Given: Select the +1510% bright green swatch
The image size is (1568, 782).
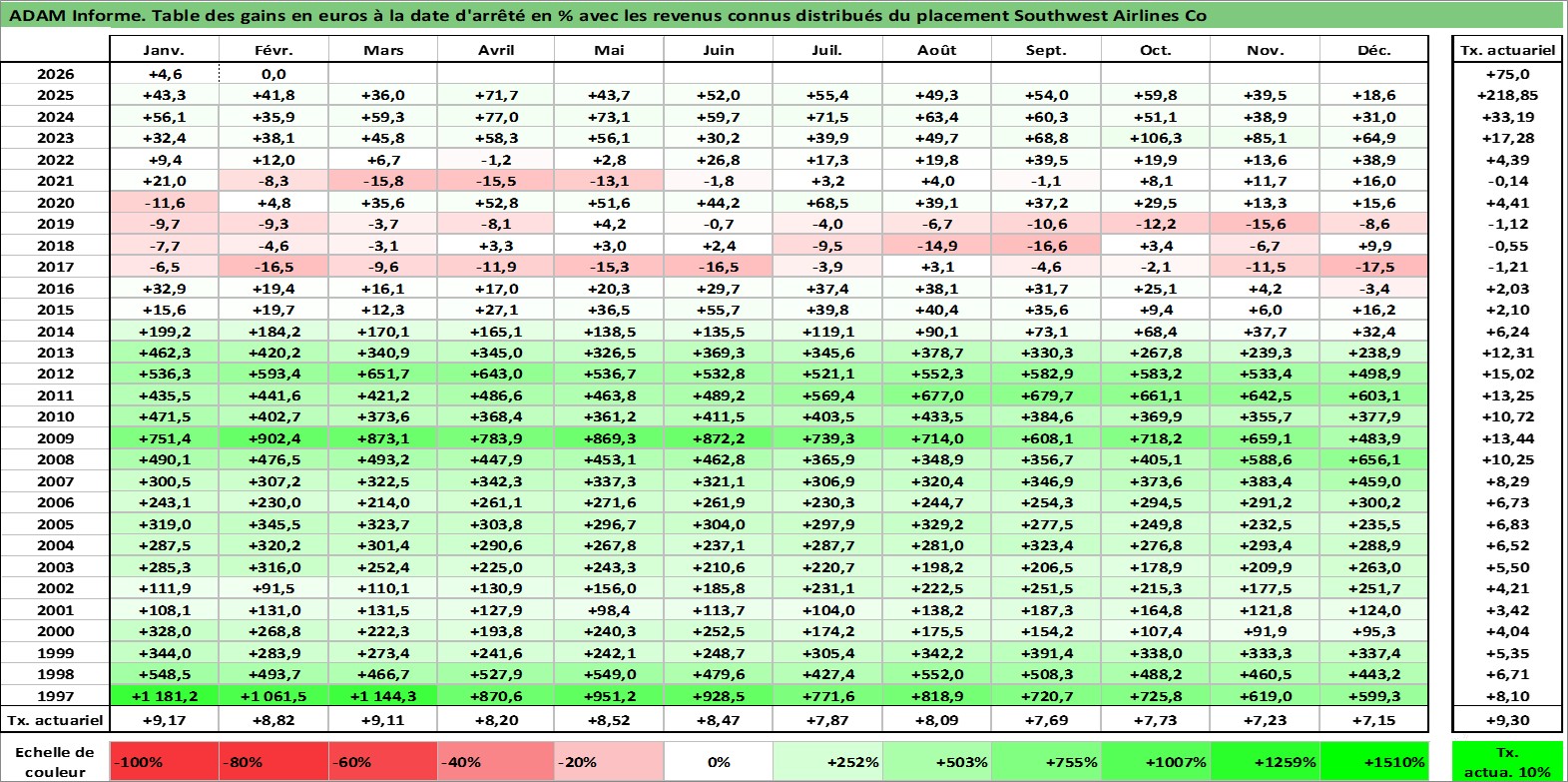Looking at the screenshot, I should point(1374,761).
